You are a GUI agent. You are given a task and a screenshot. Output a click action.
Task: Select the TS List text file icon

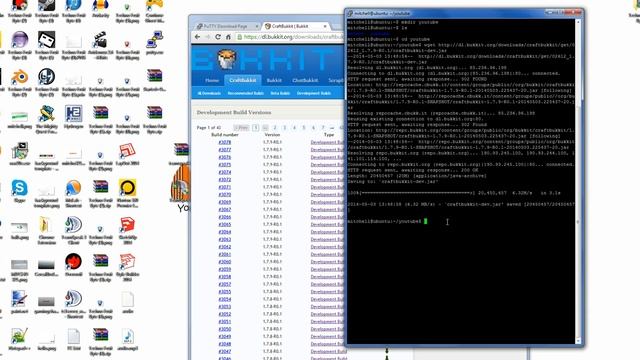73,339
